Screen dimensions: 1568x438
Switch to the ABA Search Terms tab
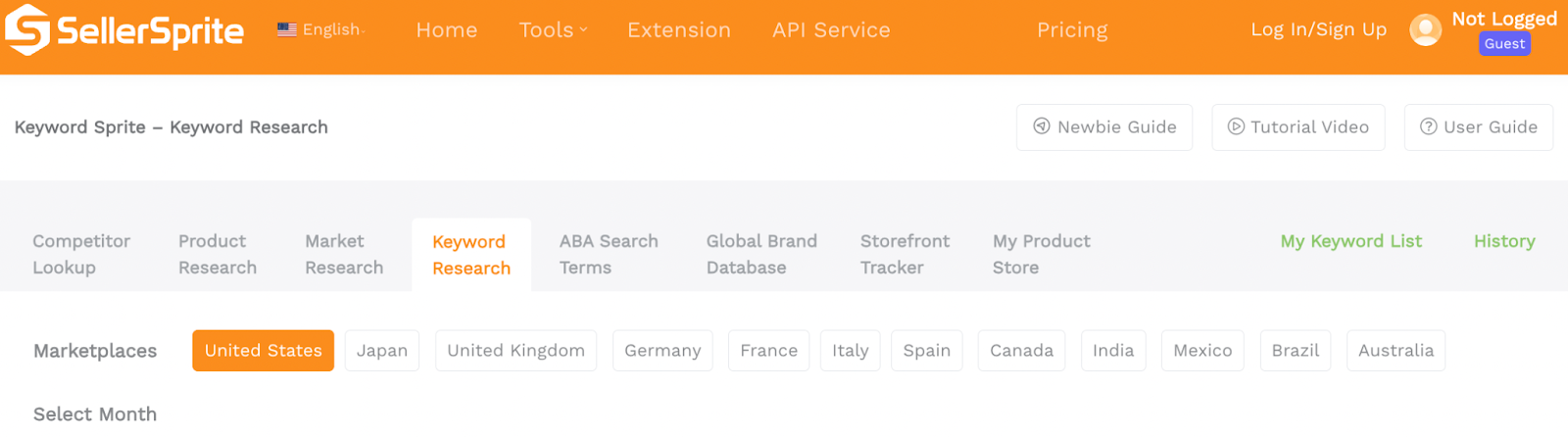(x=609, y=255)
